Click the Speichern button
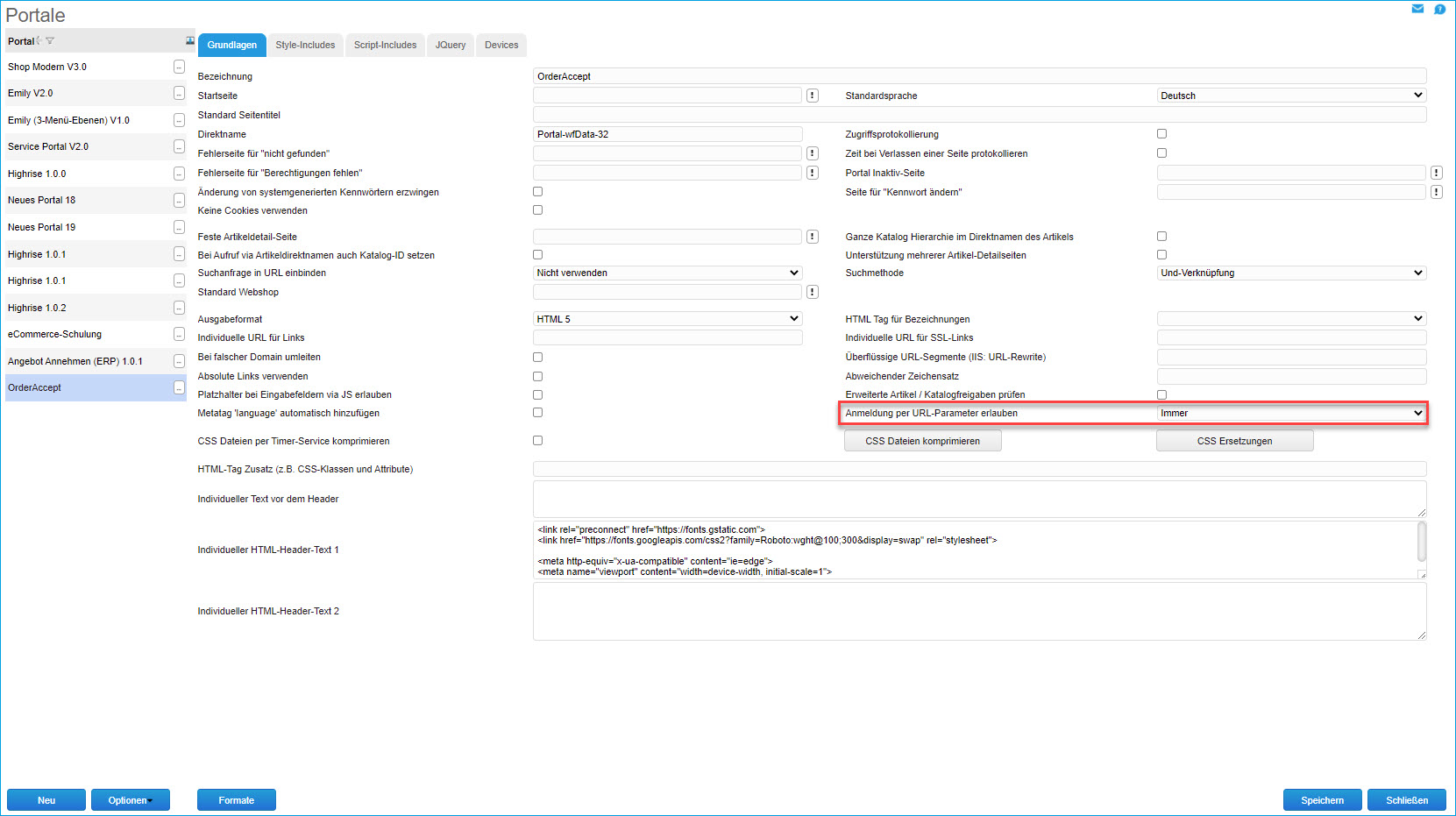 pos(1322,800)
